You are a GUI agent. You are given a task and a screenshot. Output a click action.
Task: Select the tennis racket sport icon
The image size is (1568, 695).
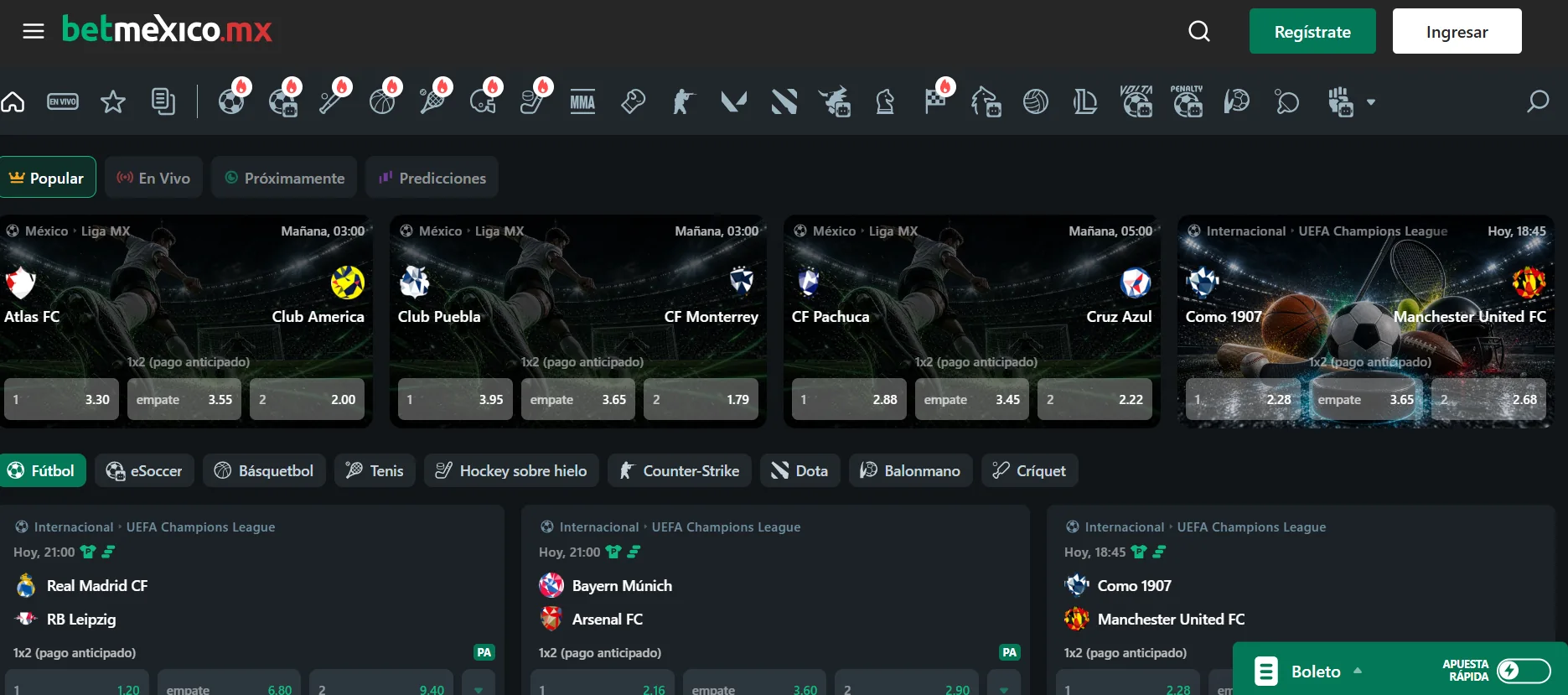tap(432, 102)
